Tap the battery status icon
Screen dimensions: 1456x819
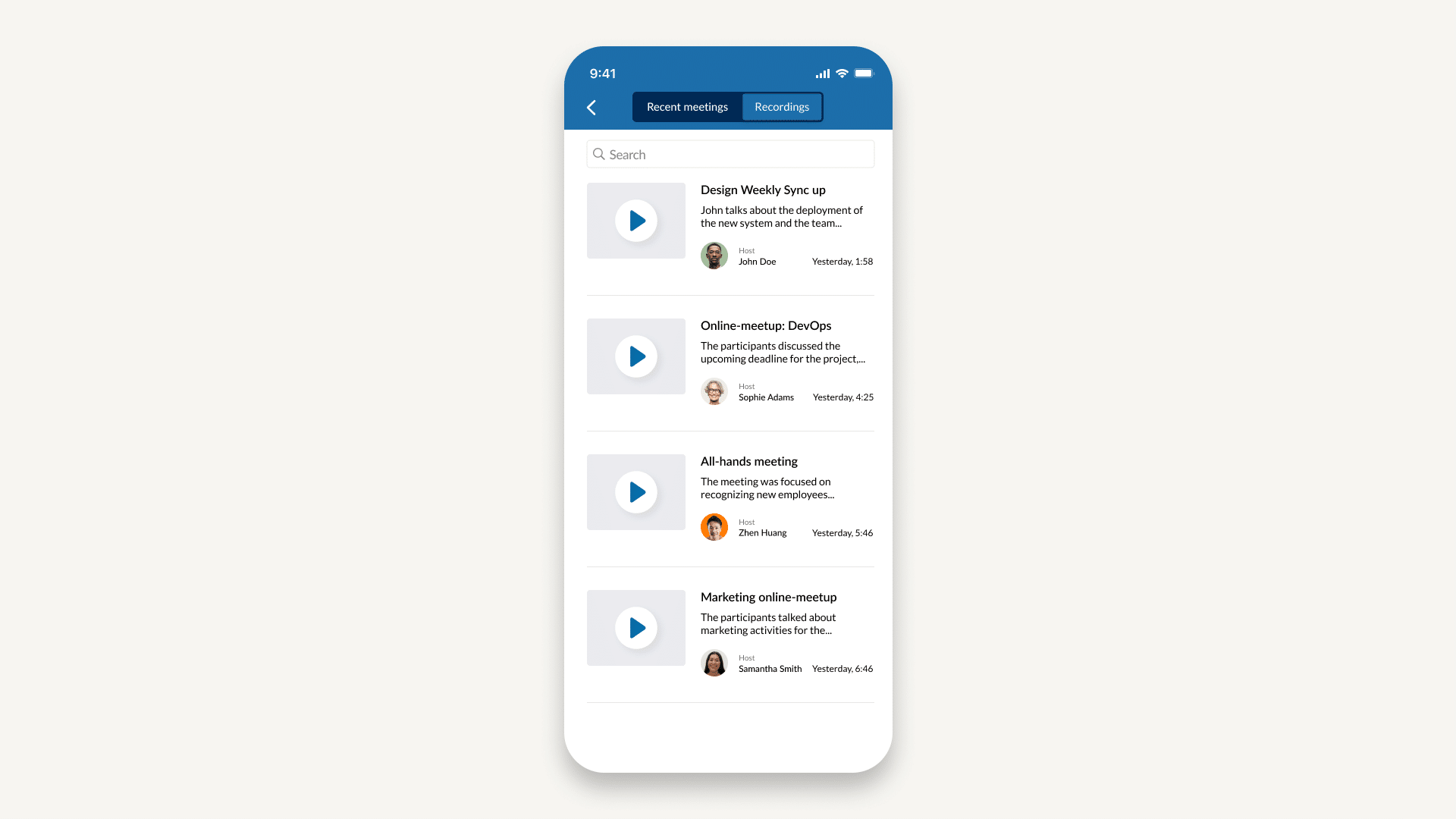pyautogui.click(x=862, y=73)
